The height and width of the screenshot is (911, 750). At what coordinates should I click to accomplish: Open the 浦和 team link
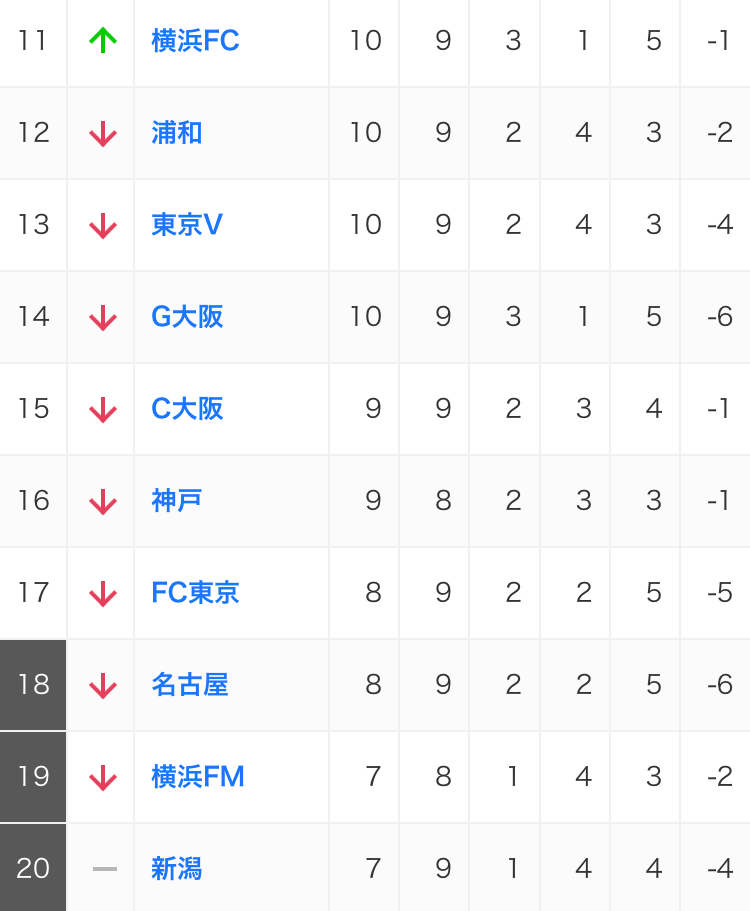(177, 132)
